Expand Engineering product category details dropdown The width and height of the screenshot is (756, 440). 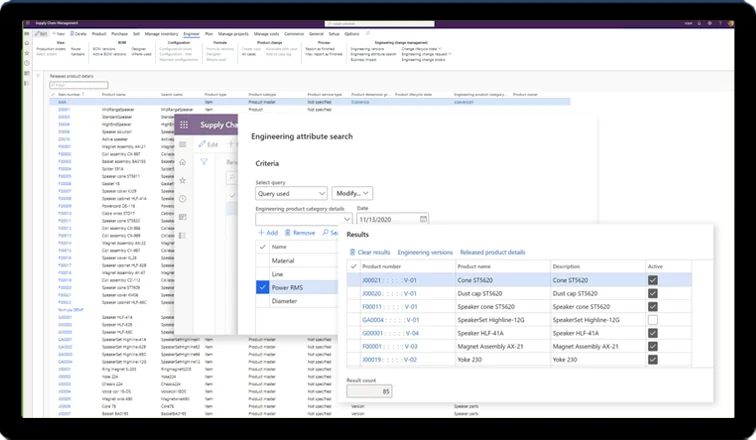coord(345,218)
